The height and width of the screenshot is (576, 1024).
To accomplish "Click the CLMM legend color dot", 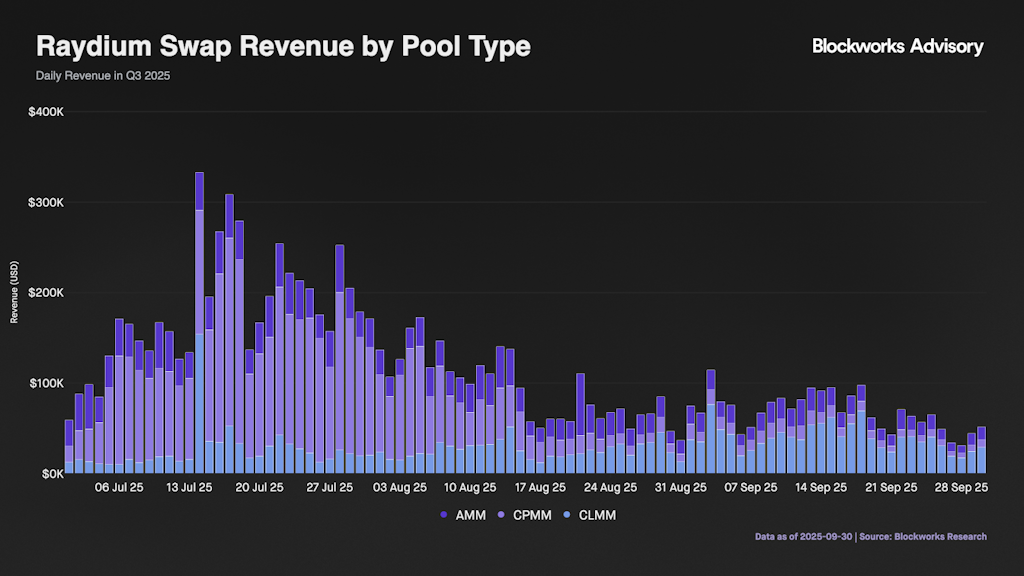I will [x=568, y=514].
